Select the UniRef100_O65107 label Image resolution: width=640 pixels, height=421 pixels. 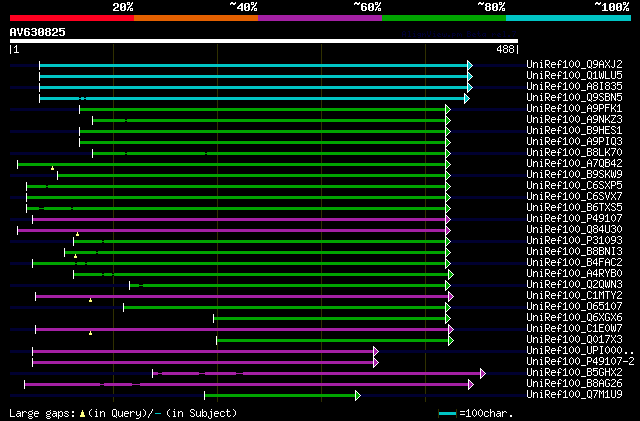tap(574, 307)
